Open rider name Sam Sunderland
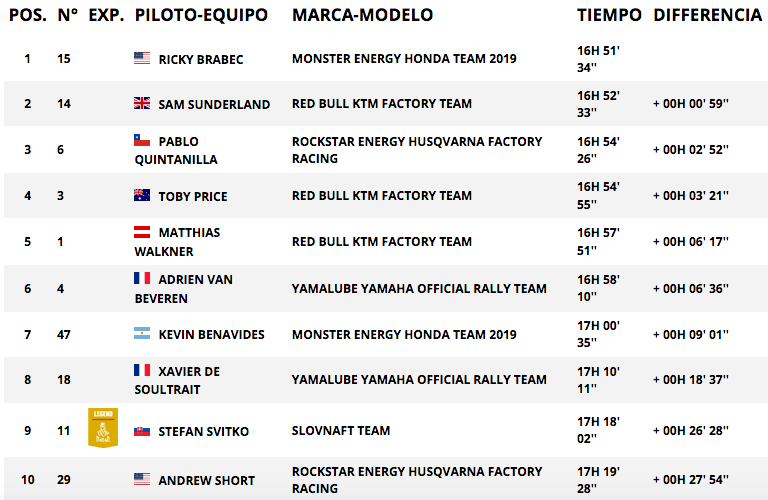The height and width of the screenshot is (500, 768). [x=214, y=104]
